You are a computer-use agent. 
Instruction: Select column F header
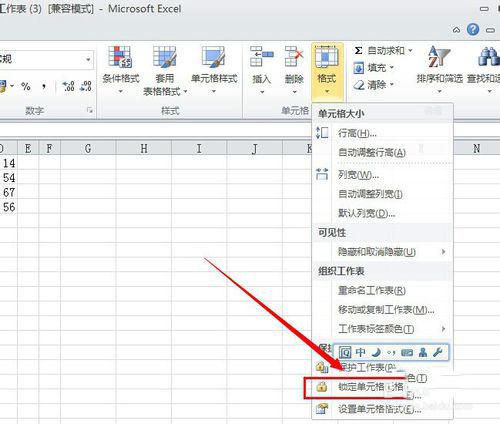tap(49, 148)
